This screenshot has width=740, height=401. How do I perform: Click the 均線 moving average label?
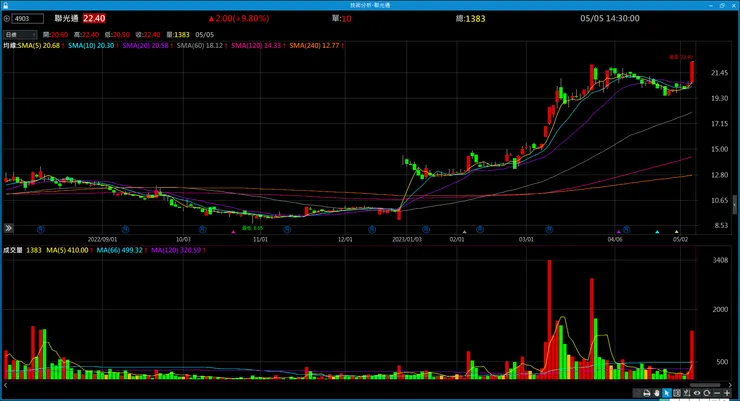(10, 46)
